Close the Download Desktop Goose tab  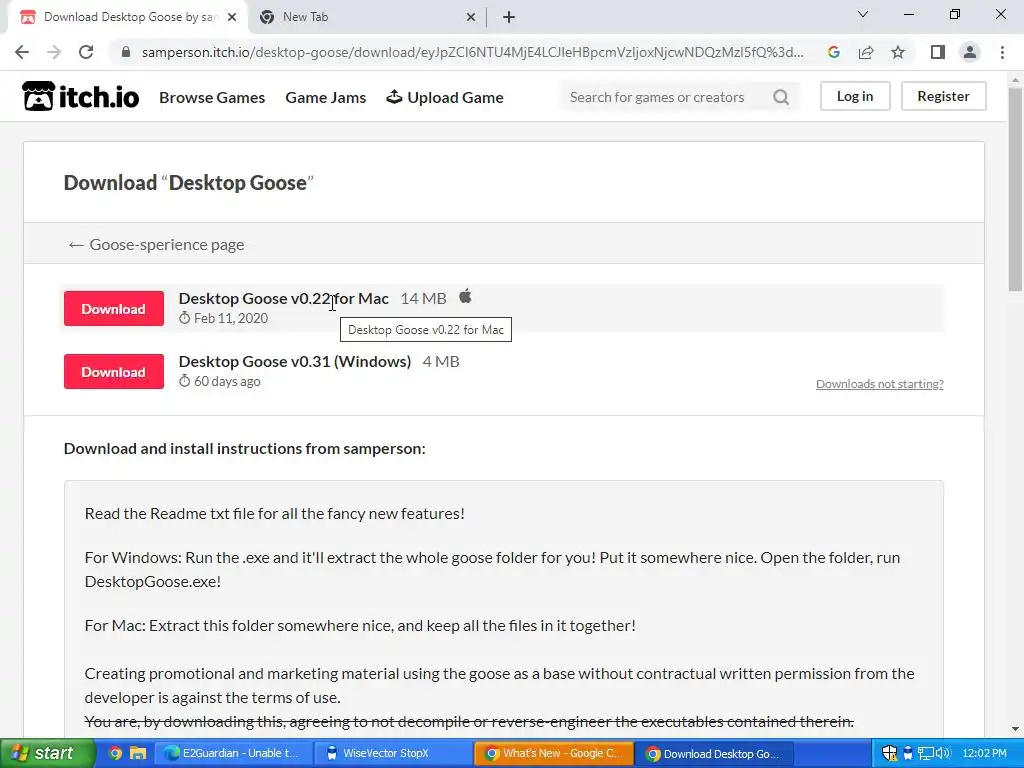pos(231,17)
